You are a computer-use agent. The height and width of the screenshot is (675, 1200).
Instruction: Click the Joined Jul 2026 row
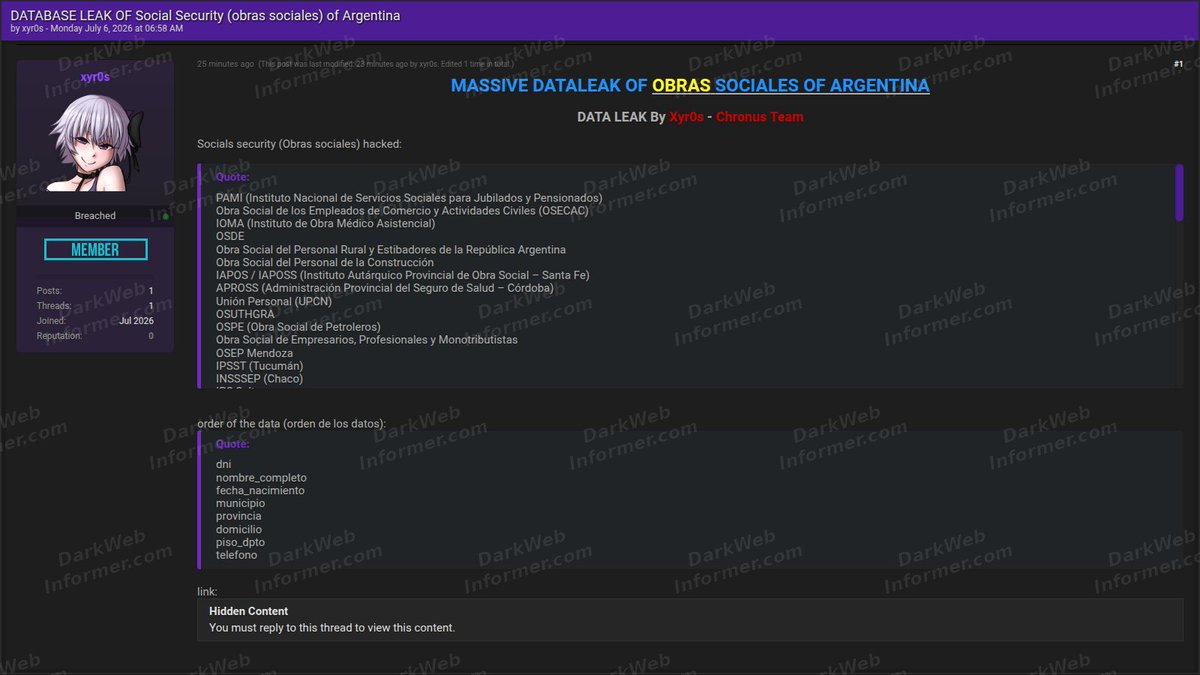tap(95, 321)
